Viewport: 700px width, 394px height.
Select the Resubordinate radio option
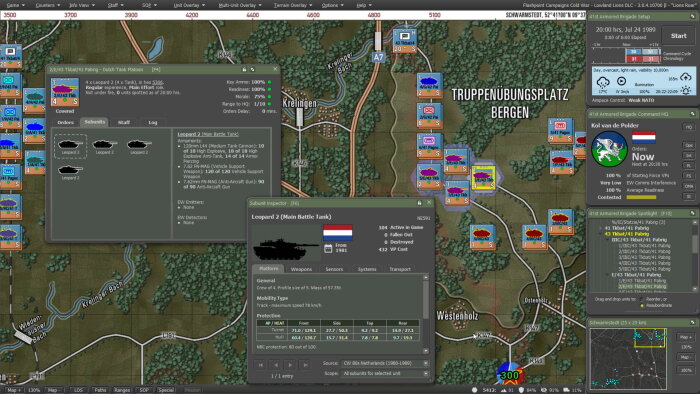[642, 306]
